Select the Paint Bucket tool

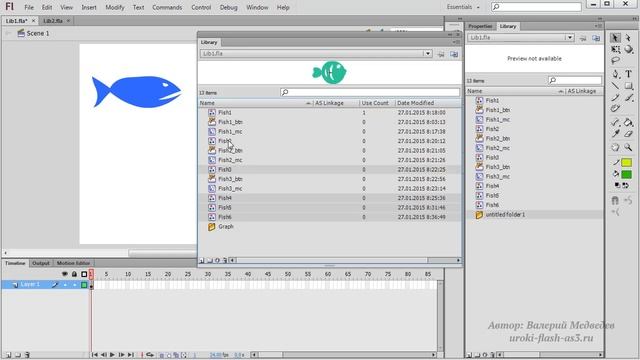(x=629, y=122)
